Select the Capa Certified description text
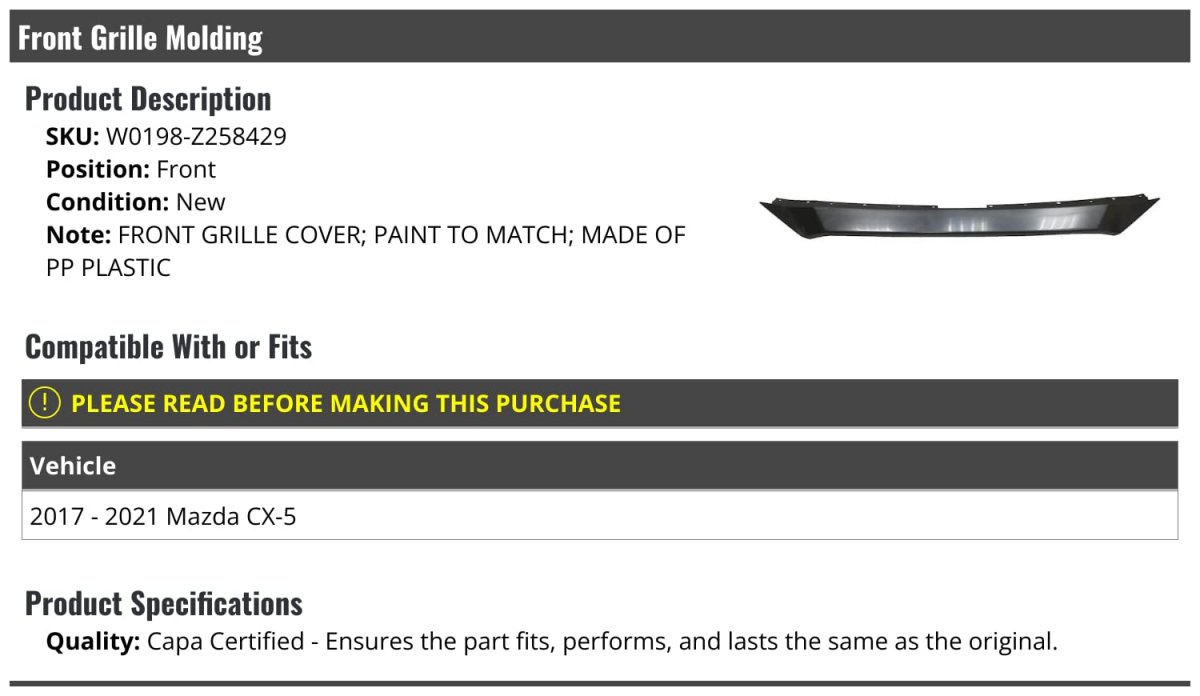 click(x=602, y=641)
